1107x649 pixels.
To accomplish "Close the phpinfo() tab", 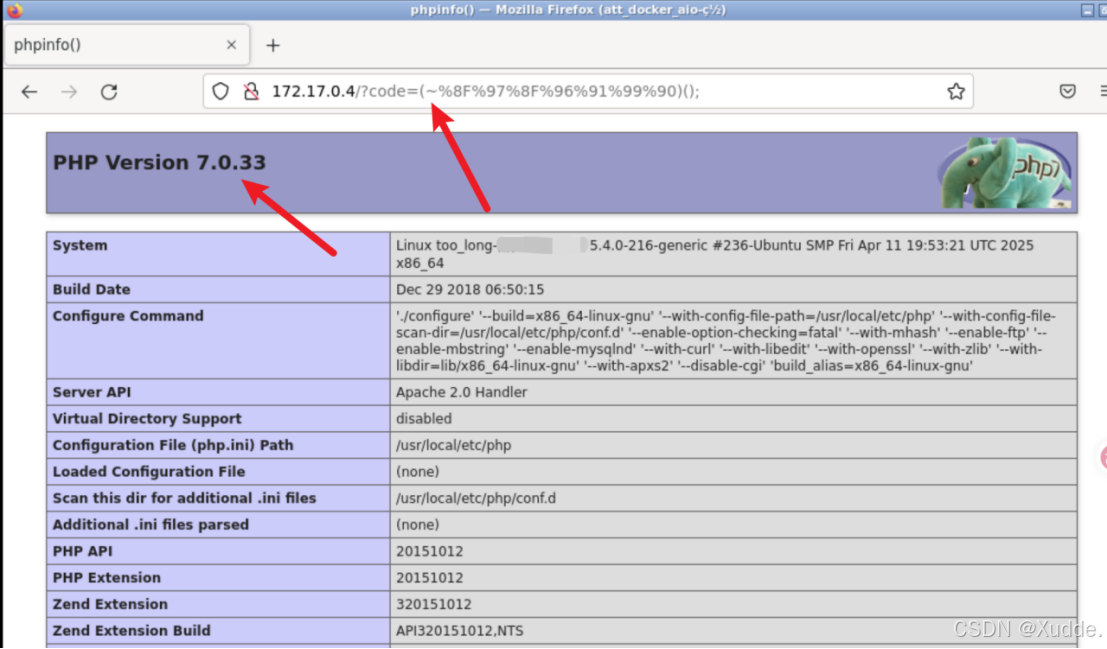I will pos(231,45).
